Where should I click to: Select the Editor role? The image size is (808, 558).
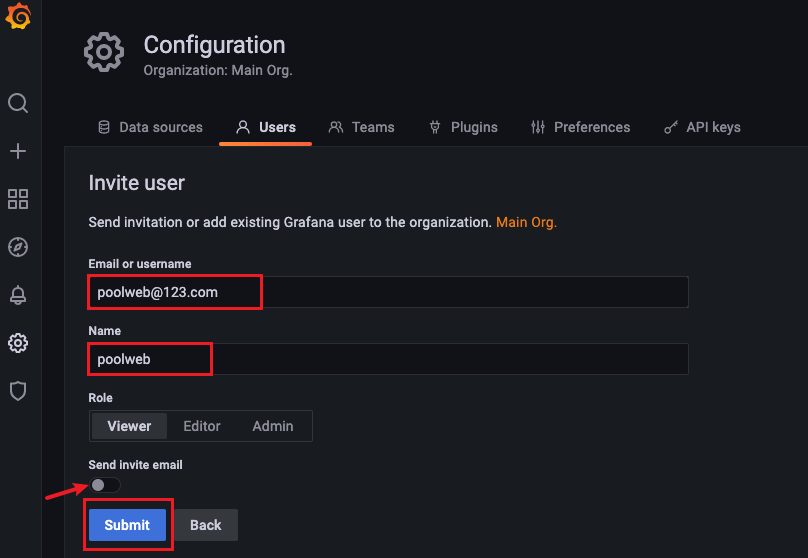202,426
